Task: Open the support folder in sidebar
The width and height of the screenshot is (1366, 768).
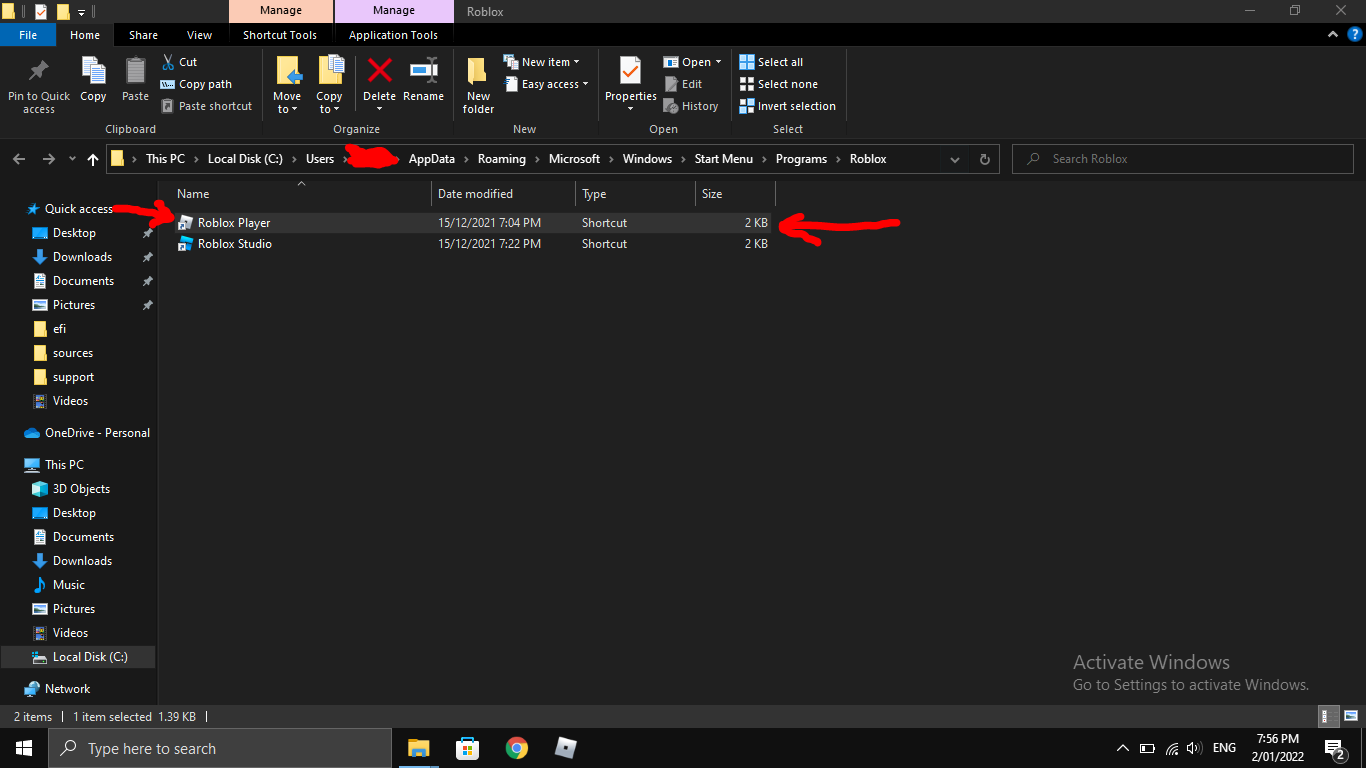Action: pos(73,377)
